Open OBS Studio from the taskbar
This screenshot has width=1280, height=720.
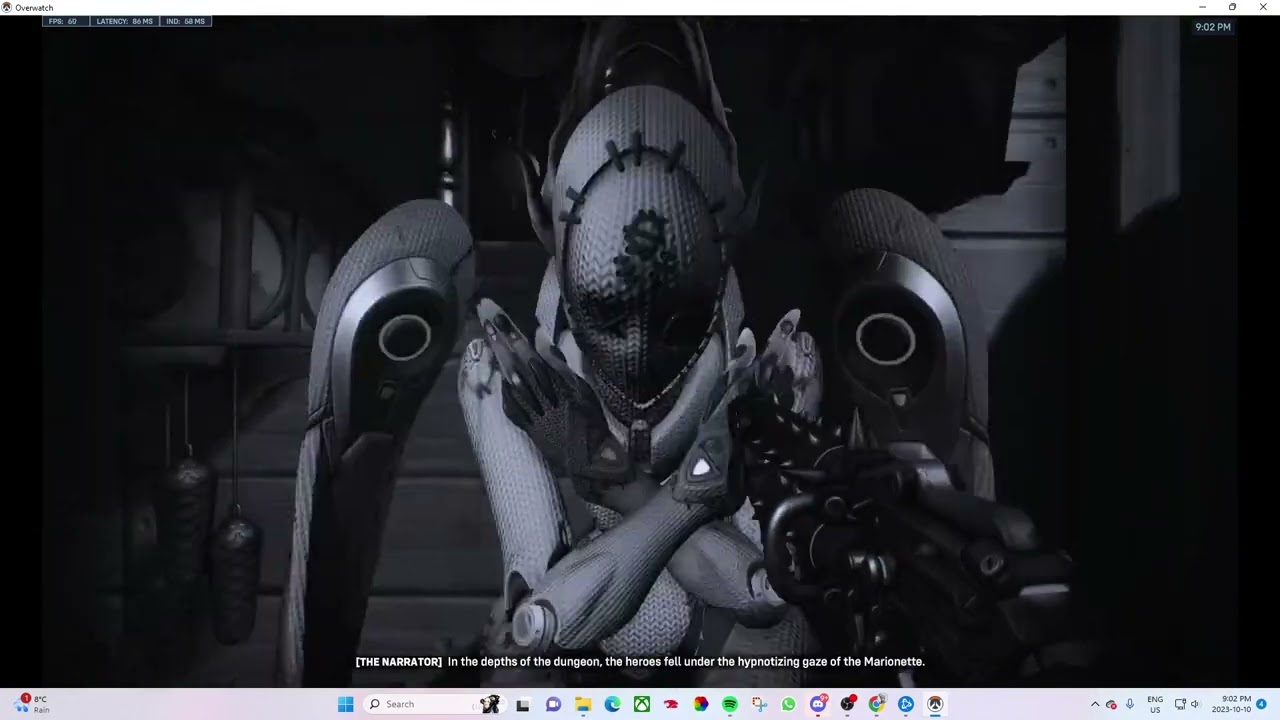(x=848, y=704)
